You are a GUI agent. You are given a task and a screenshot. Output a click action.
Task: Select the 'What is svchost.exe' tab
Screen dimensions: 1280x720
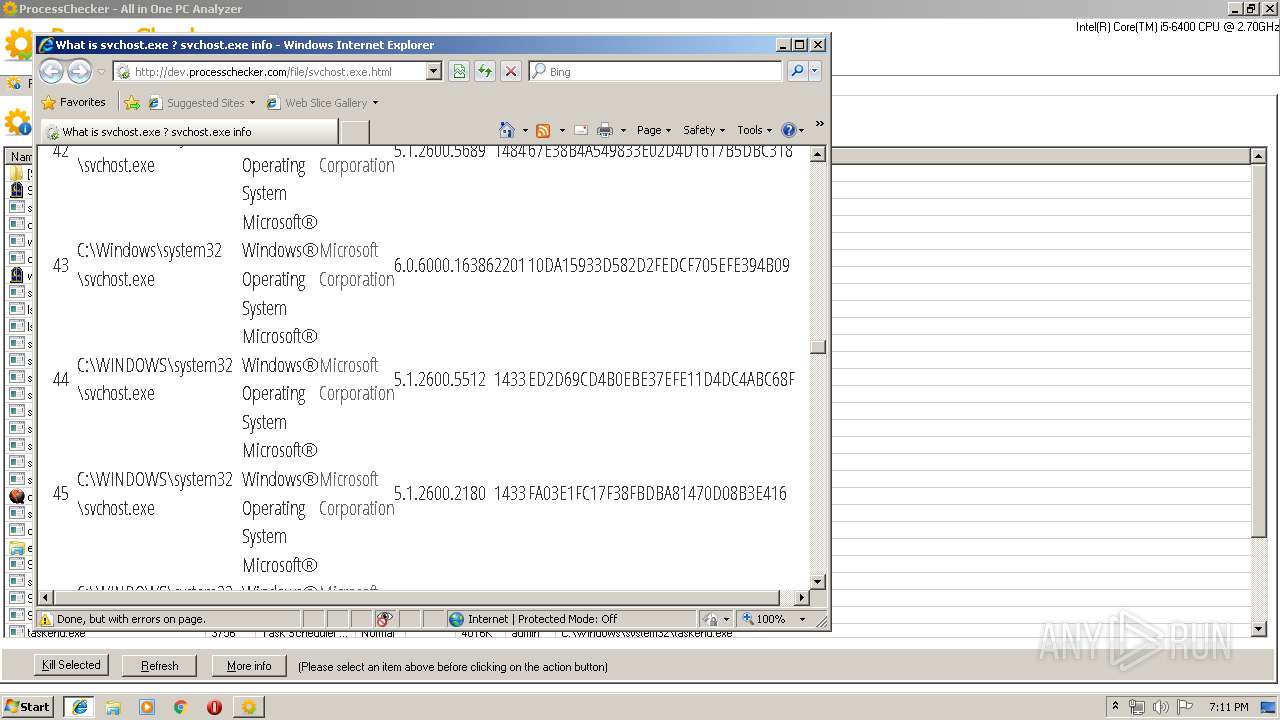pyautogui.click(x=189, y=131)
